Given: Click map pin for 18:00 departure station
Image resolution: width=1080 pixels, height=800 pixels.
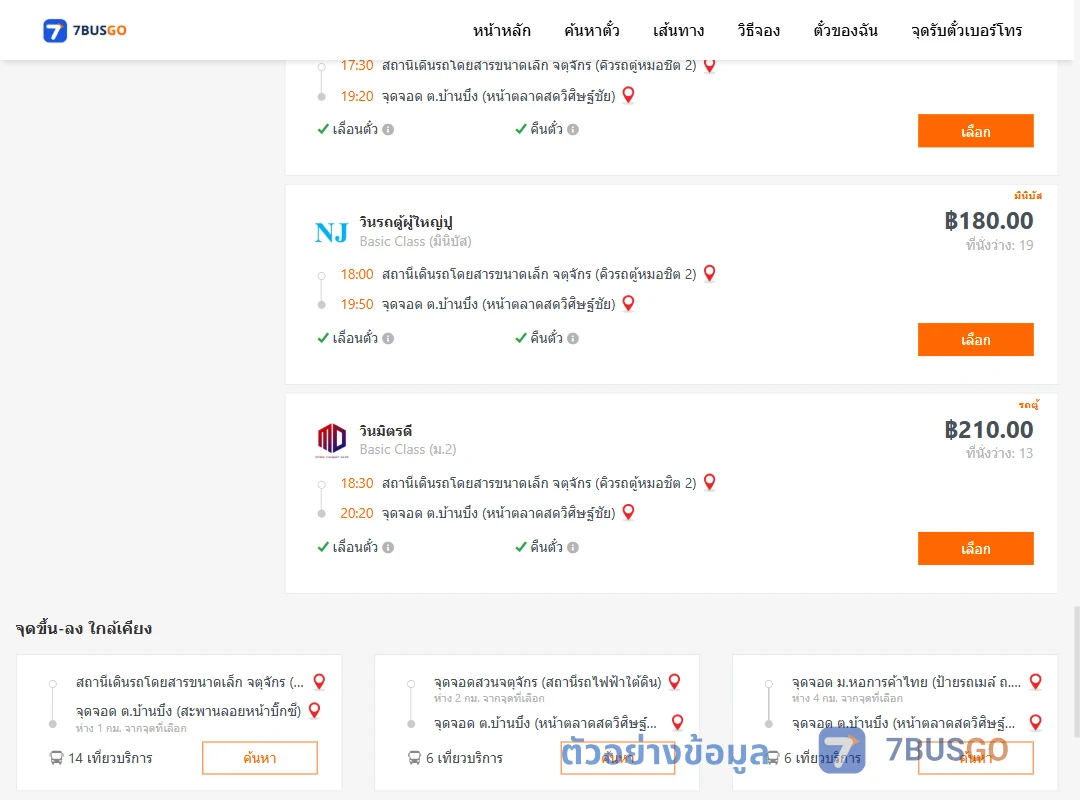Looking at the screenshot, I should coord(709,274).
